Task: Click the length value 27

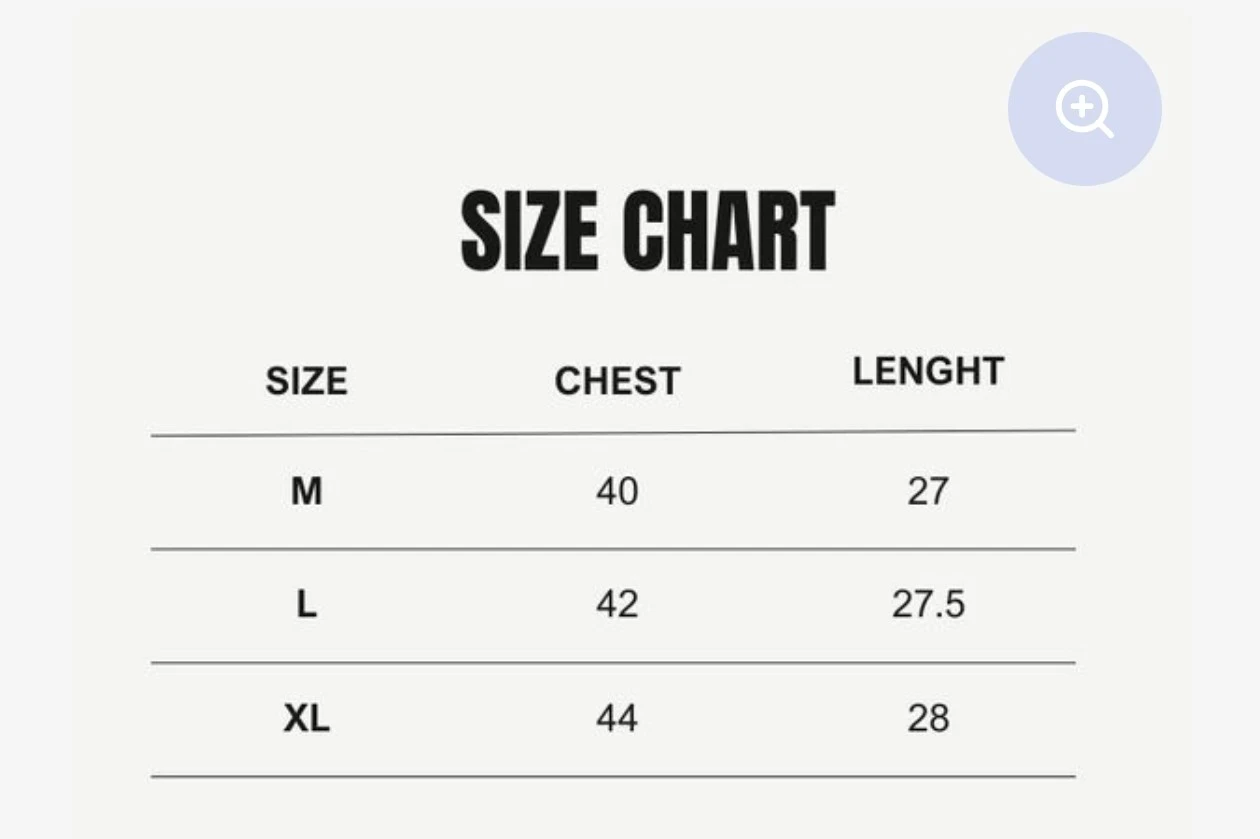Action: tap(928, 492)
